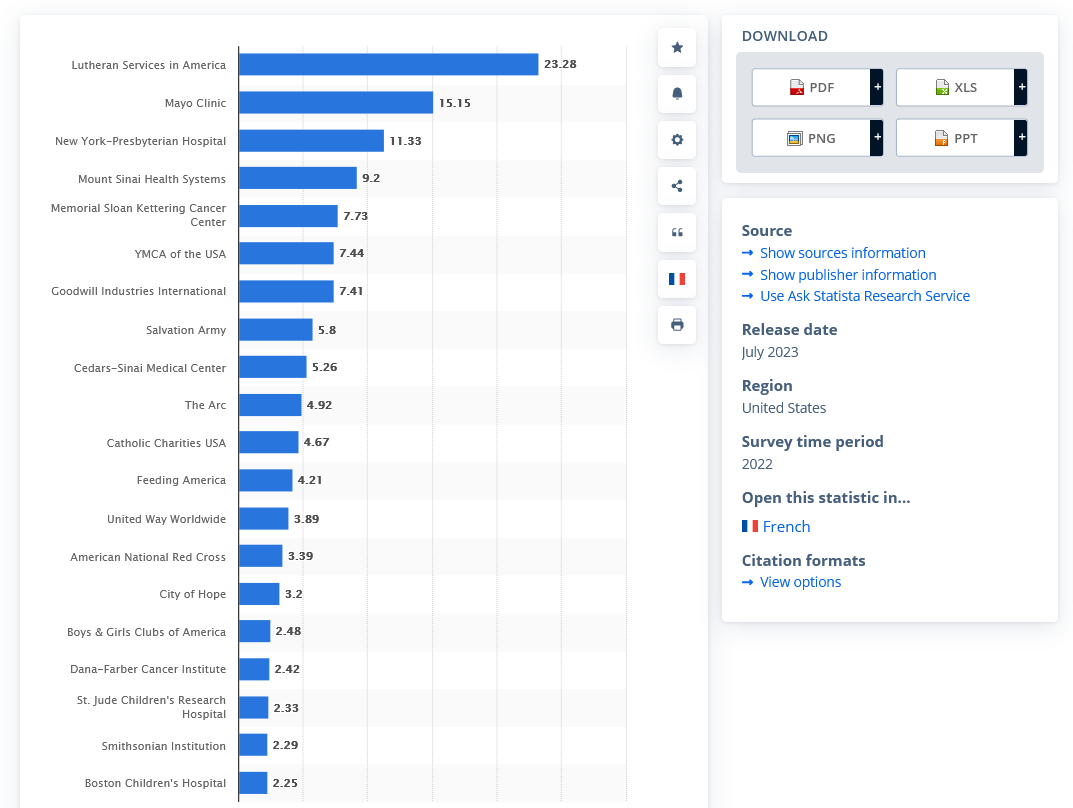
Task: Download data as XLS
Action: [955, 88]
